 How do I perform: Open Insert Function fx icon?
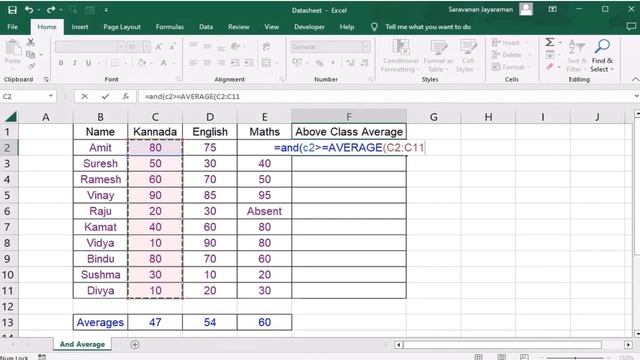[126, 96]
